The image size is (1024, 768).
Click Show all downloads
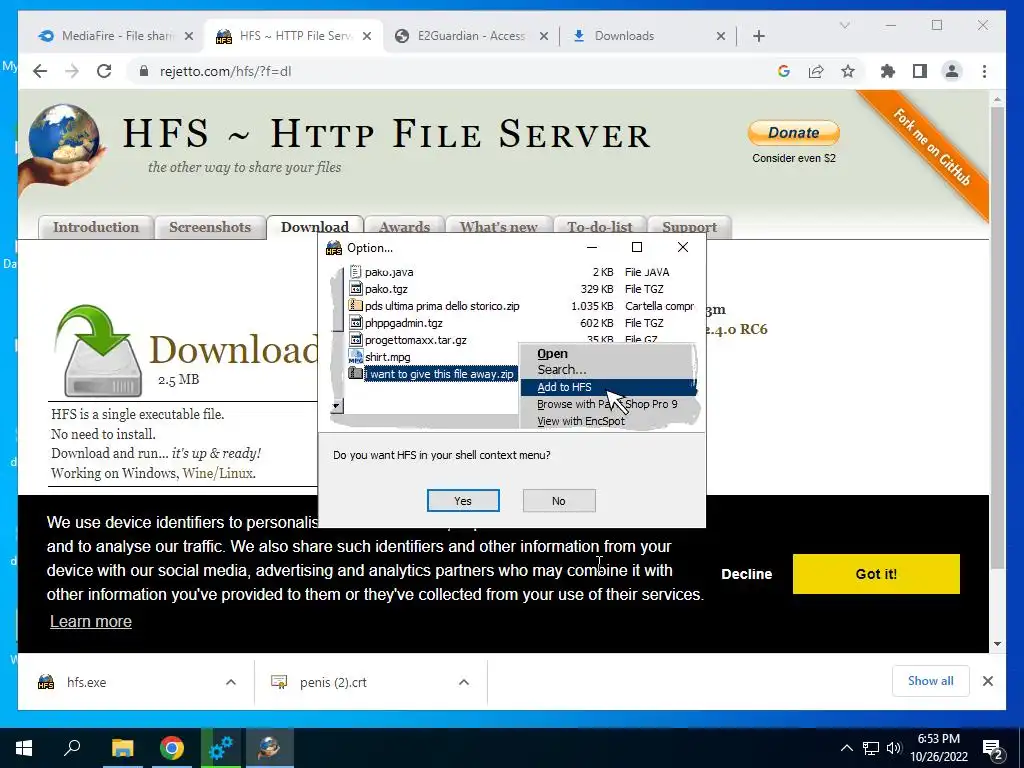930,681
